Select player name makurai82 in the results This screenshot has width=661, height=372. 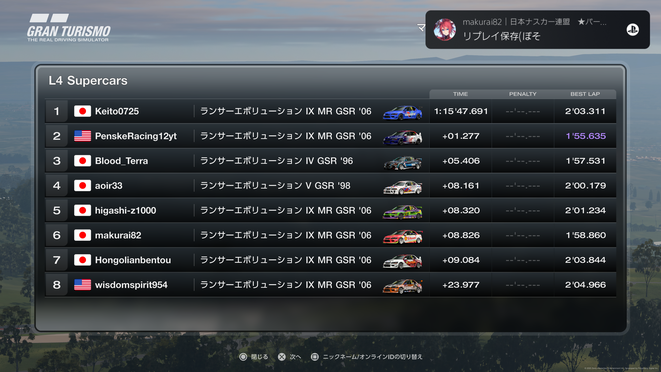(118, 235)
